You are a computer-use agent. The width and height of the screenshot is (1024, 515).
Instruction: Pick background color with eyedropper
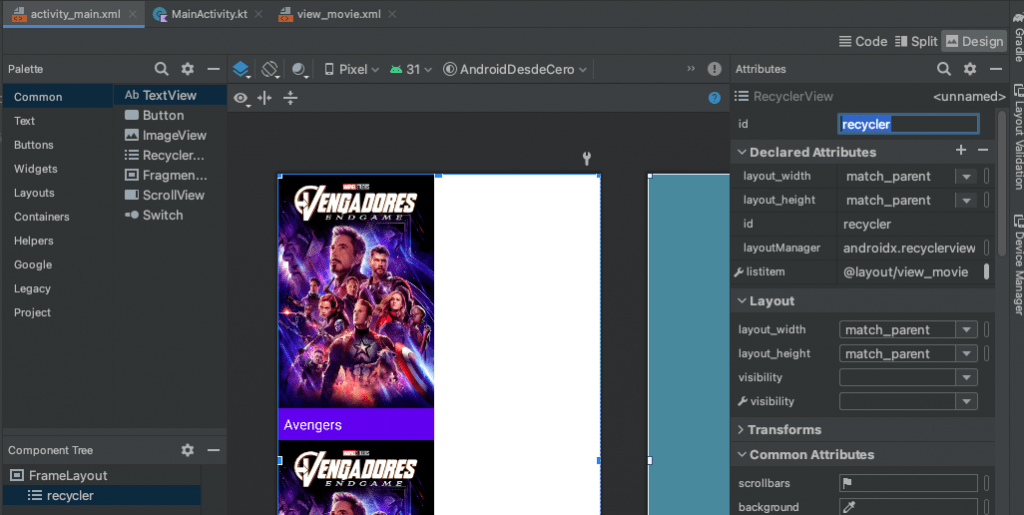point(849,507)
